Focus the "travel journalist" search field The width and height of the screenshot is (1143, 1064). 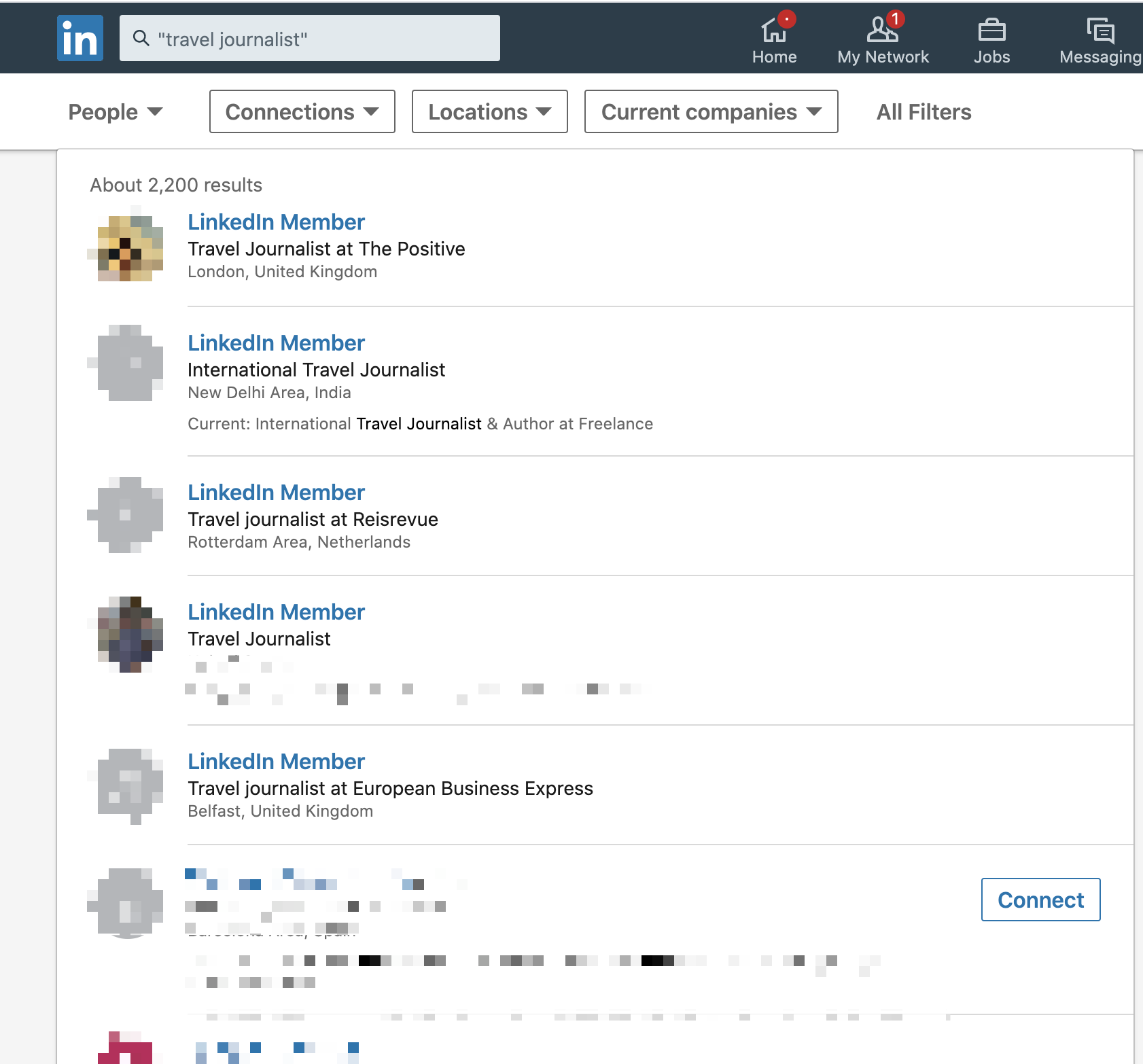(x=310, y=38)
